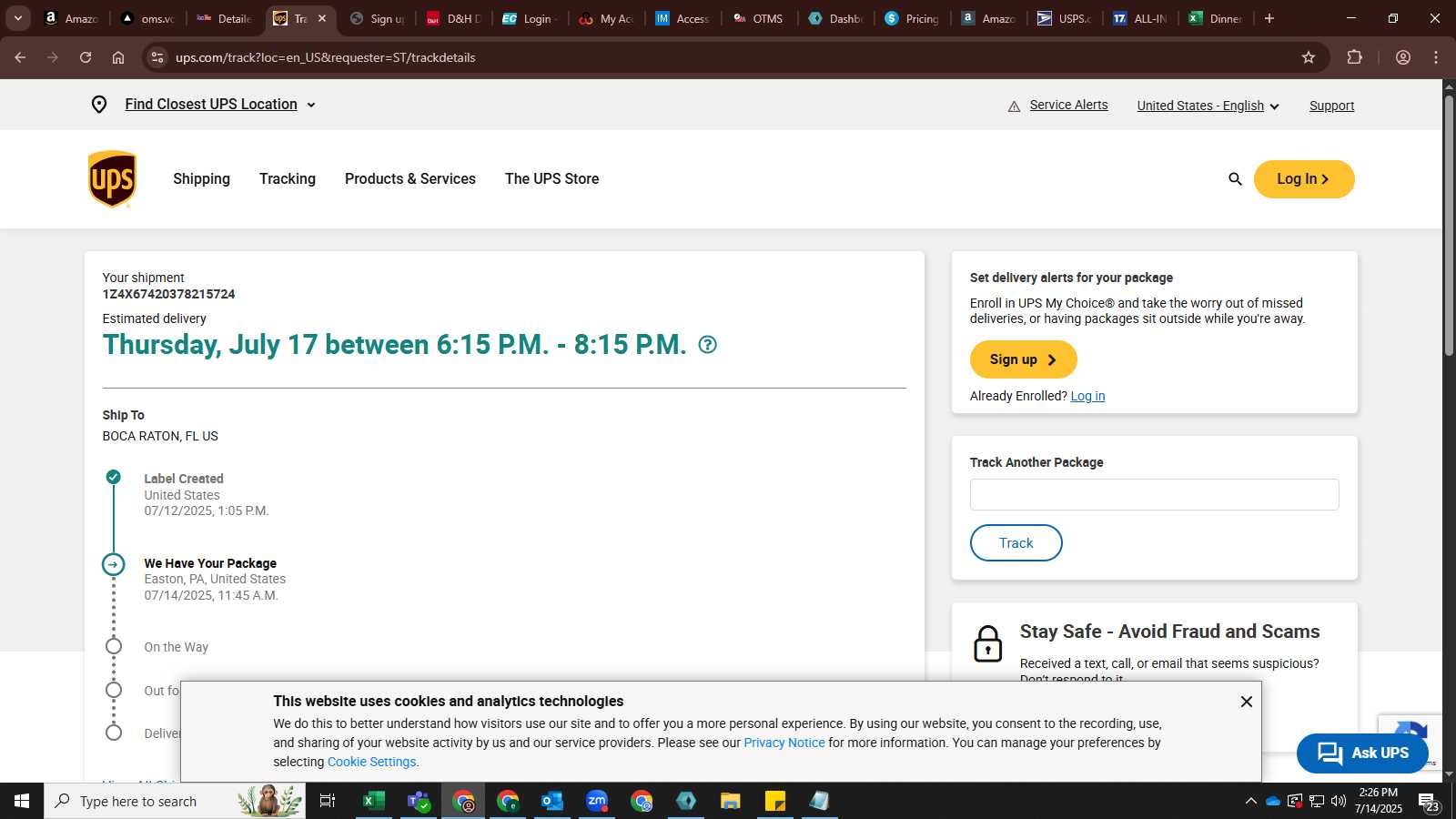Switch to the Dinner spreadsheet tab

(x=1217, y=18)
